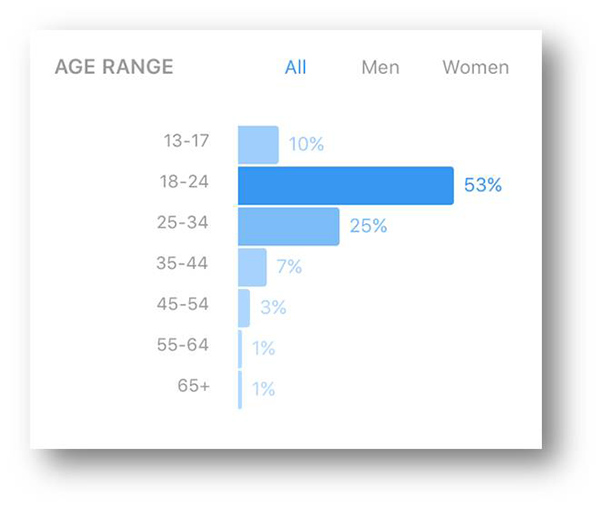Click the 18-24 age bar
The image size is (601, 508).
(x=346, y=186)
